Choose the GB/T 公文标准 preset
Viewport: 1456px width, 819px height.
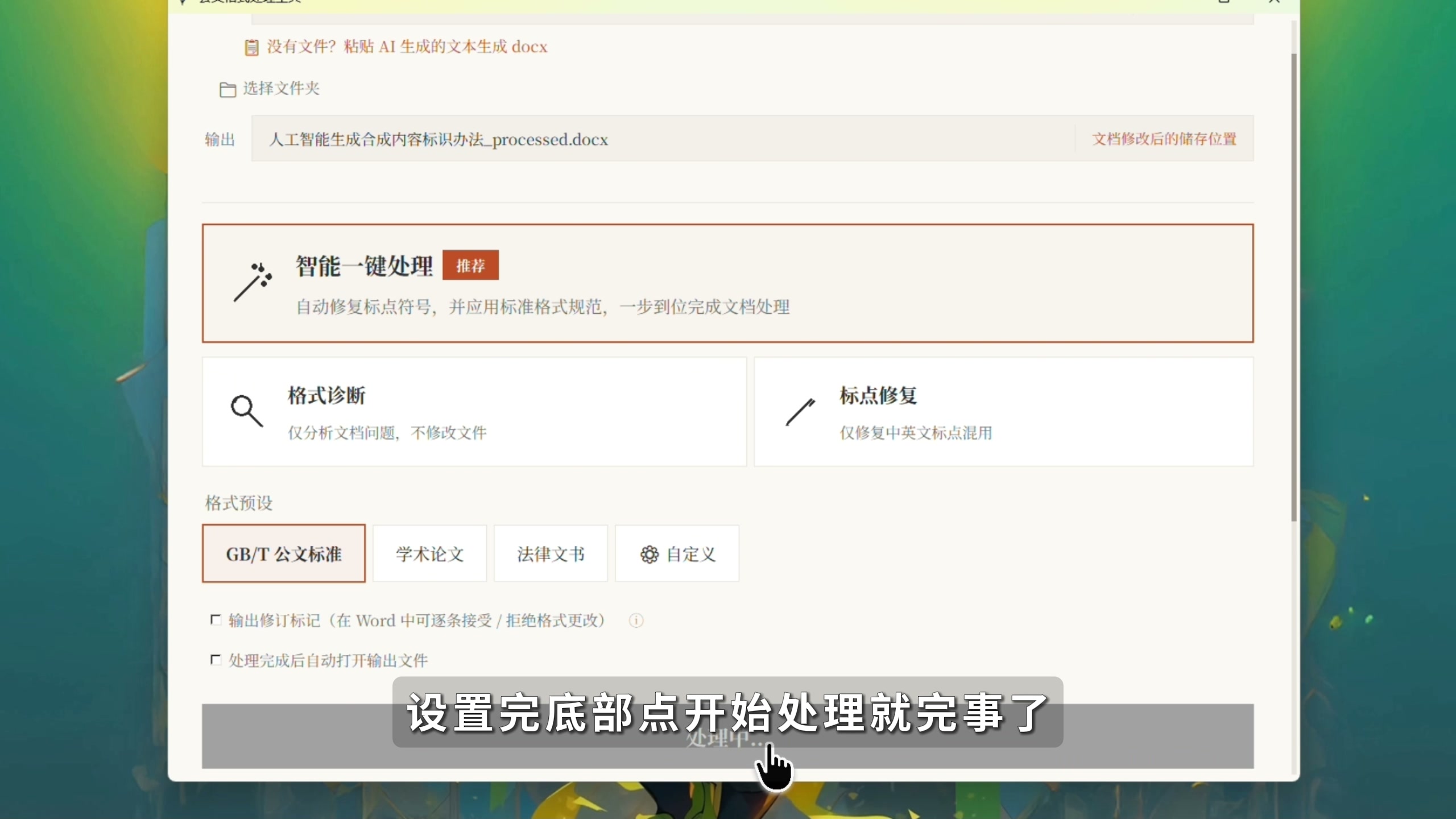click(x=284, y=553)
